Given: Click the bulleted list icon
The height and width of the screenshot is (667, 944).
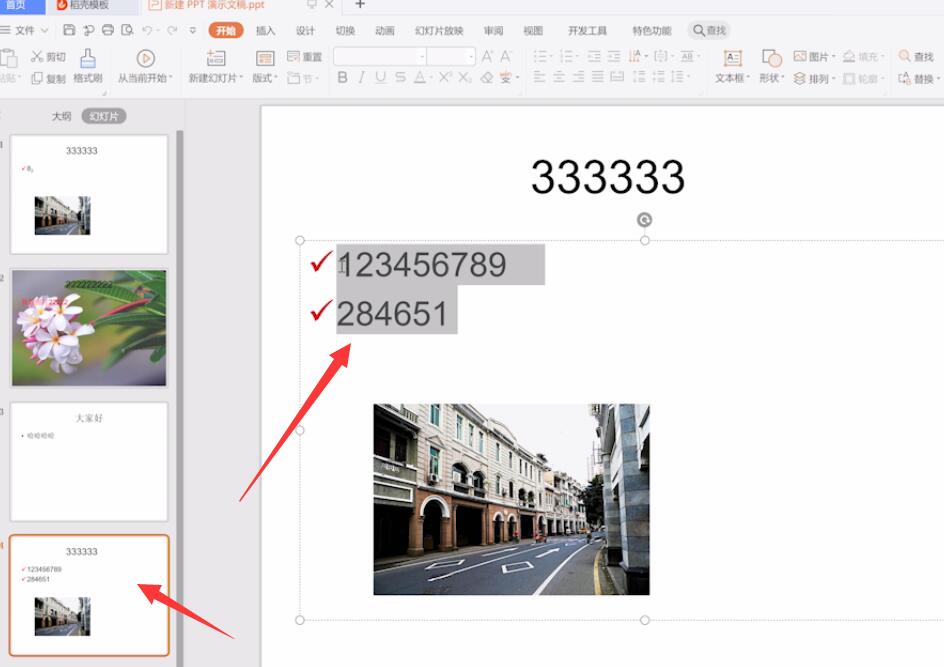Looking at the screenshot, I should click(x=540, y=57).
